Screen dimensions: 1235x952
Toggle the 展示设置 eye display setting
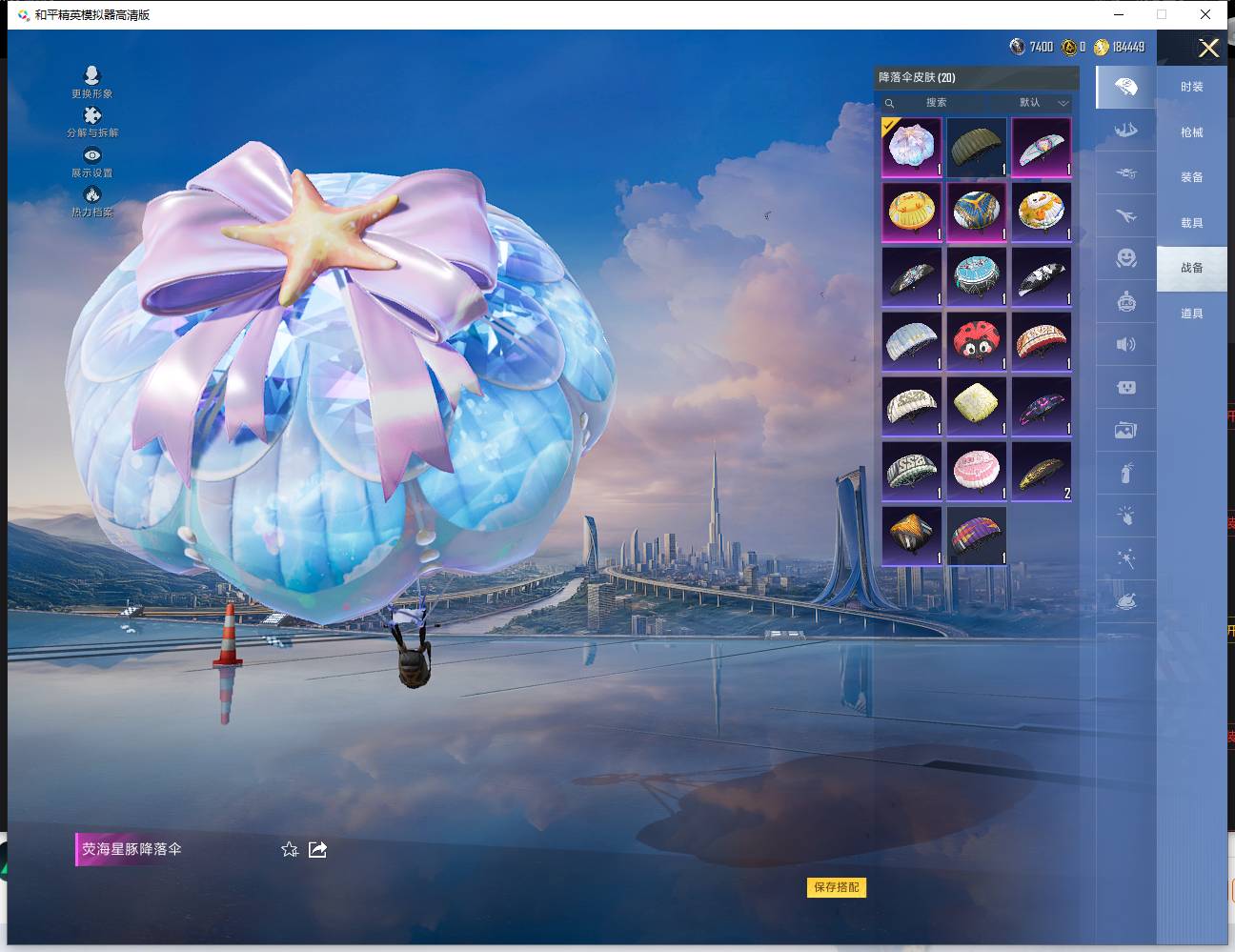[x=92, y=156]
